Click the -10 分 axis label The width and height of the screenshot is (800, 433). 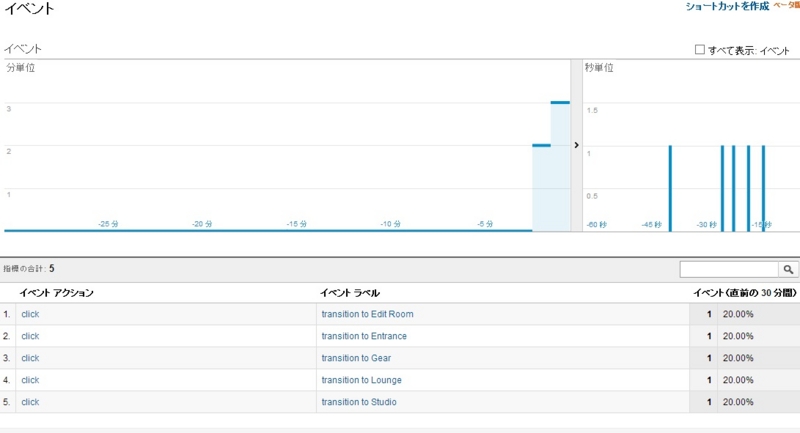click(390, 224)
